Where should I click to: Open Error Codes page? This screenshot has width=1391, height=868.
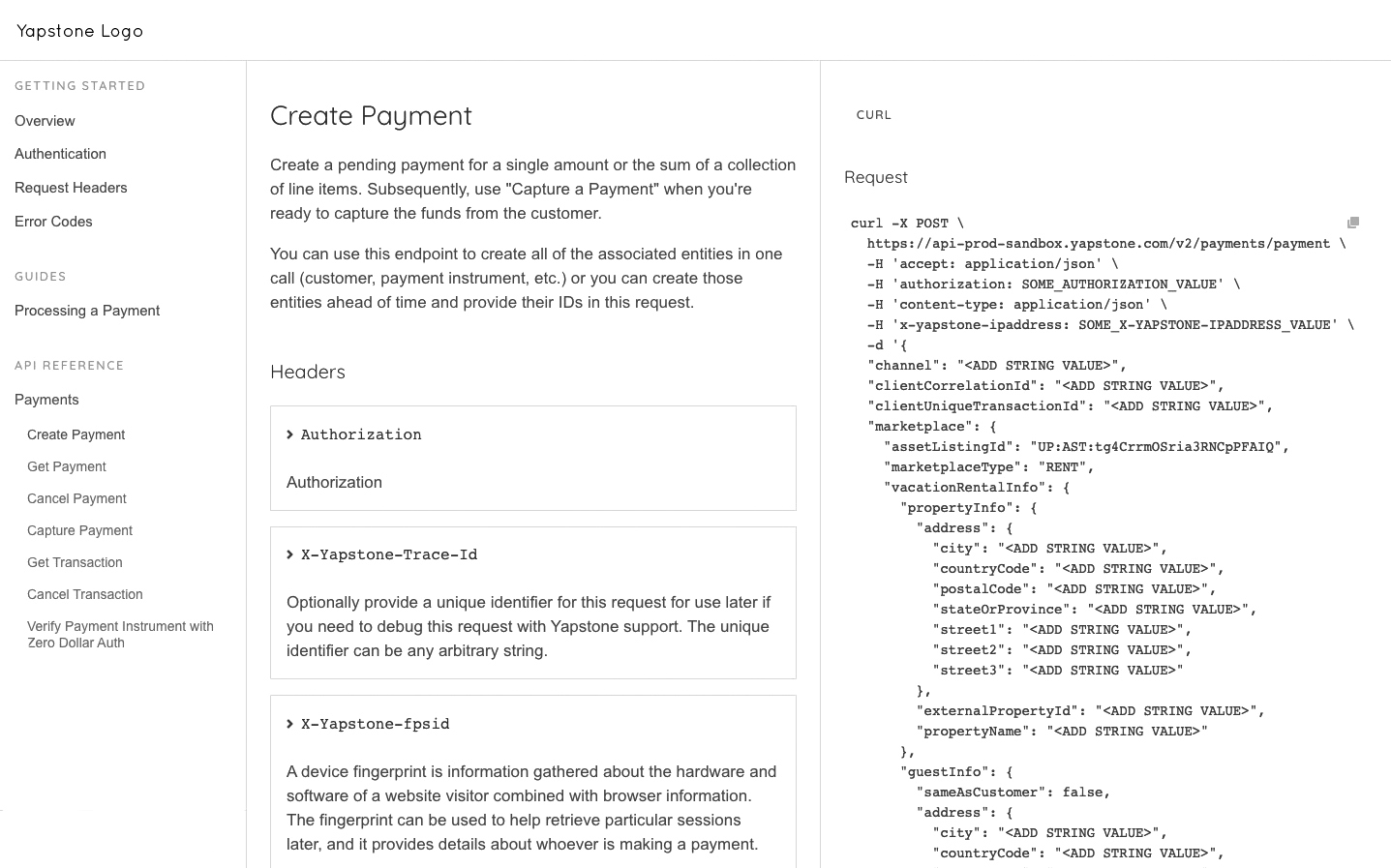tap(53, 222)
